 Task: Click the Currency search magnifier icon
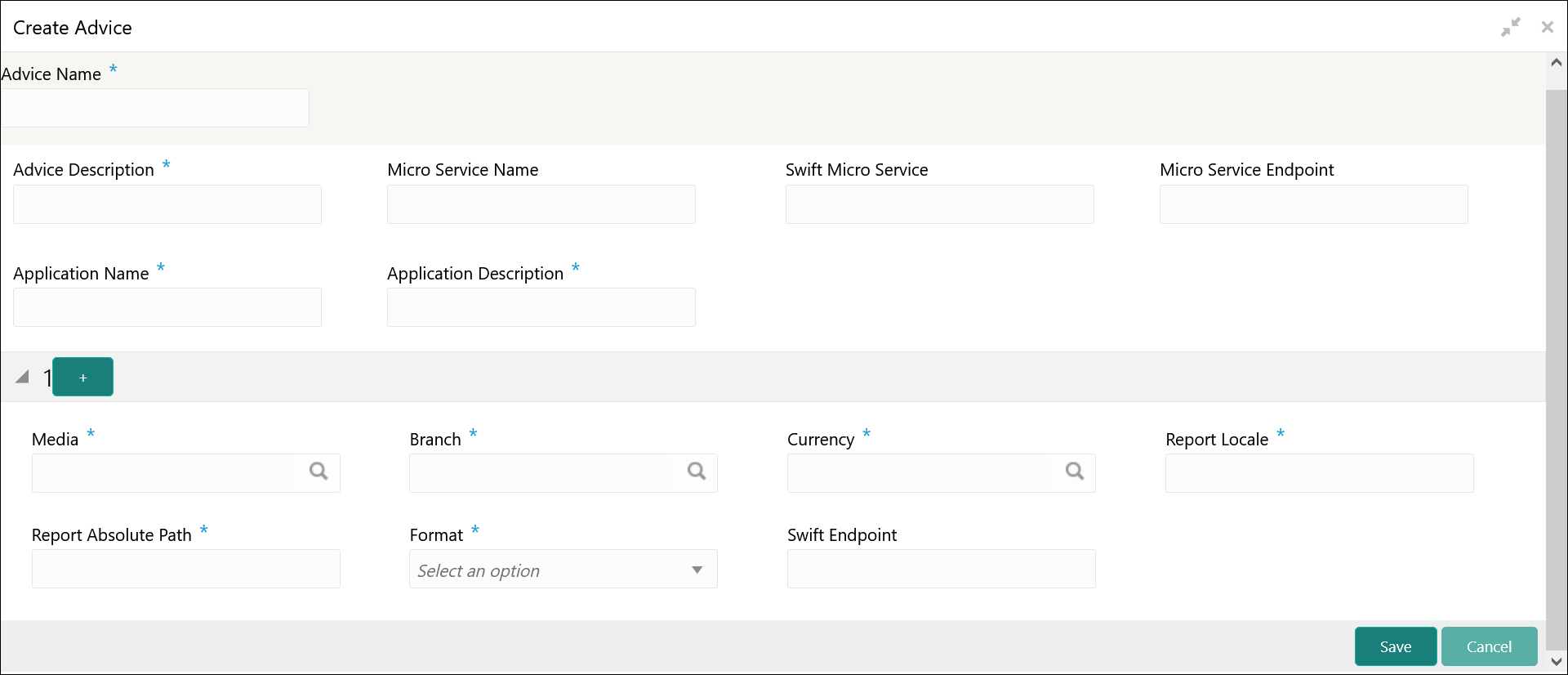point(1075,472)
